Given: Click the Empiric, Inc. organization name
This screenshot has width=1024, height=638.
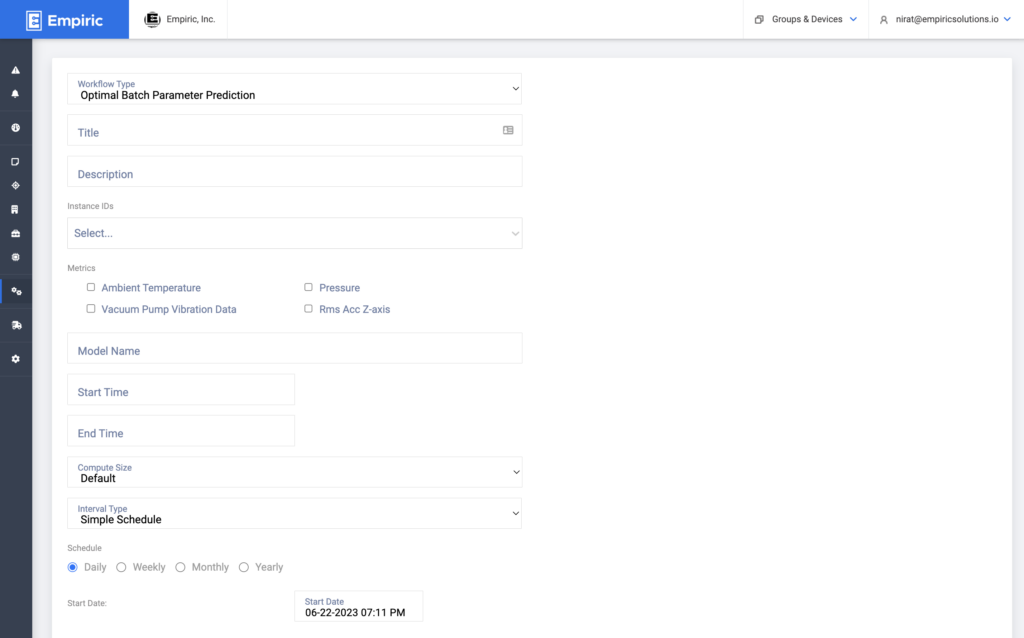Looking at the screenshot, I should point(191,20).
